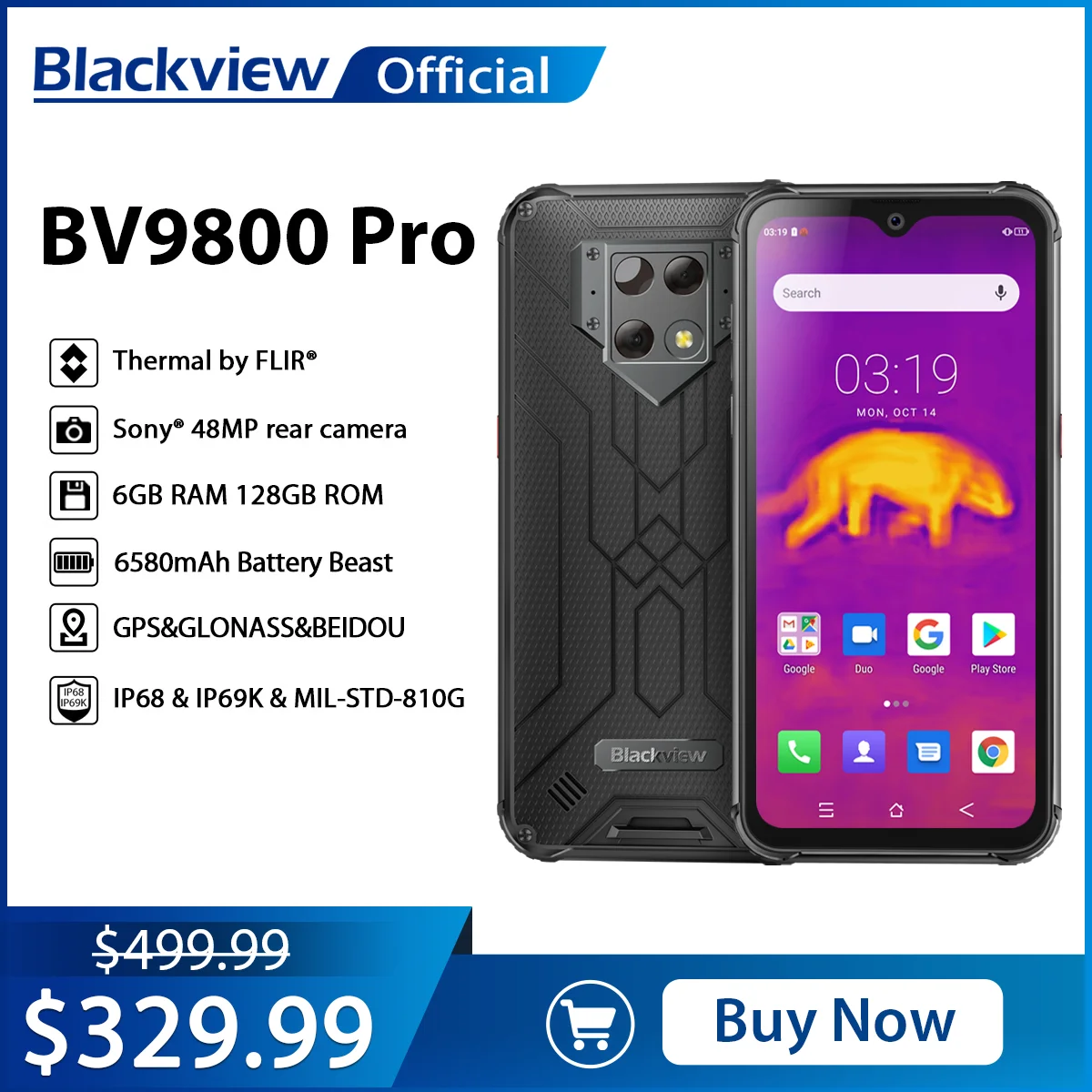Screen dimensions: 1092x1092
Task: Tap the home navigation button
Action: pyautogui.click(x=896, y=810)
